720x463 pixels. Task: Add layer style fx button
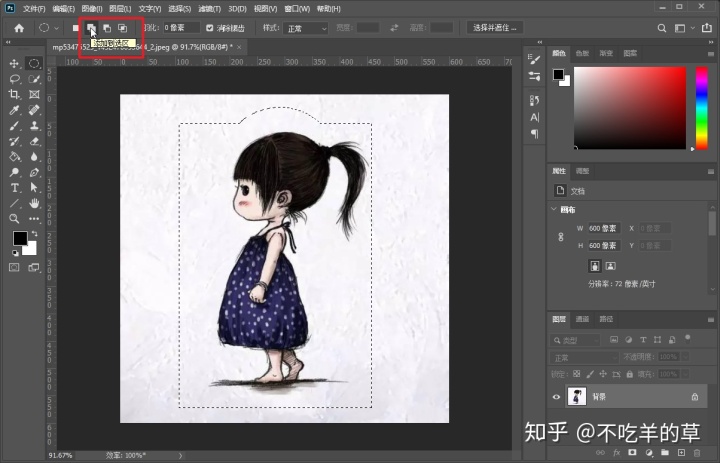[x=617, y=453]
